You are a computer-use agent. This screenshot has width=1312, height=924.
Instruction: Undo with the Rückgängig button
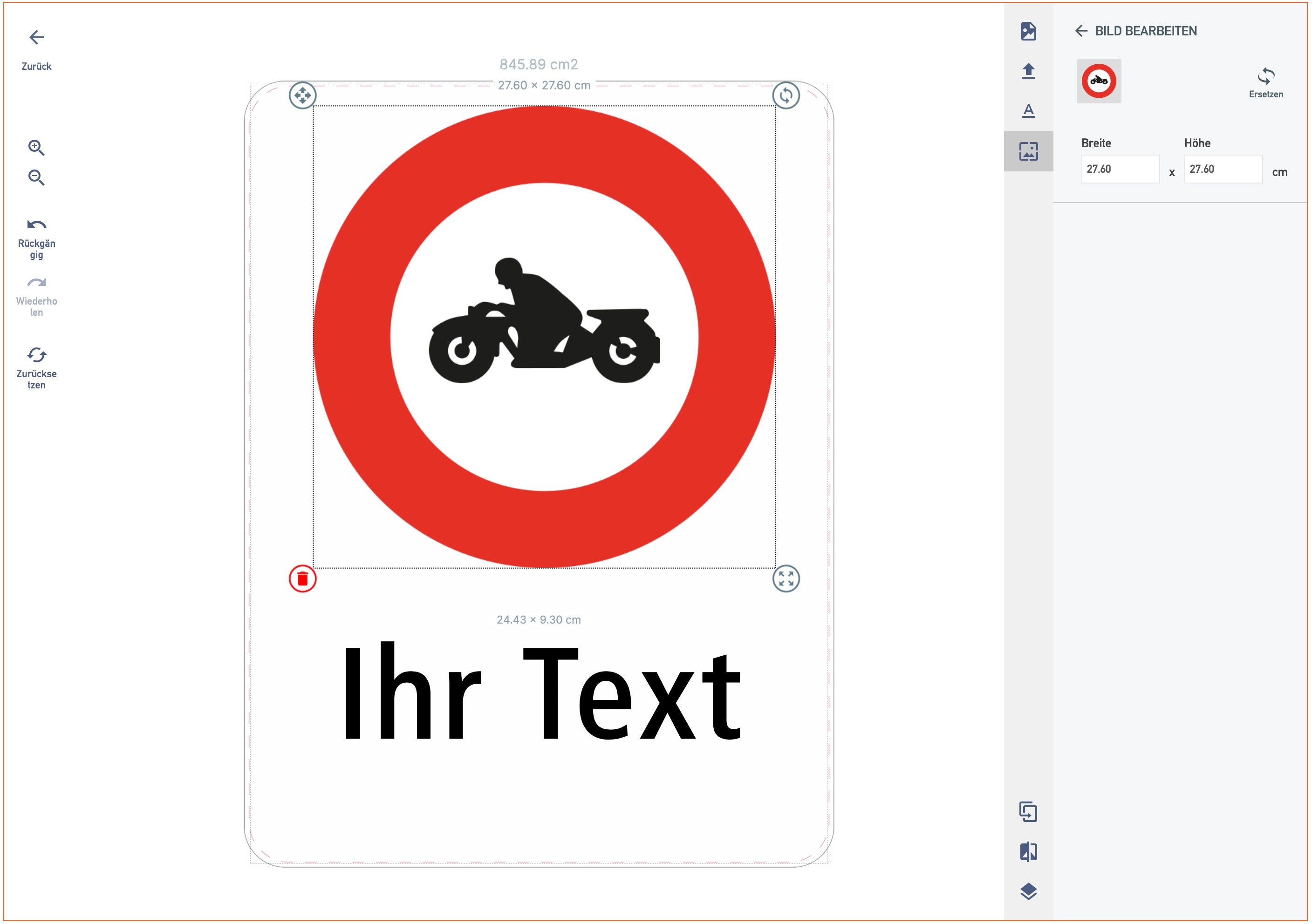[x=36, y=224]
